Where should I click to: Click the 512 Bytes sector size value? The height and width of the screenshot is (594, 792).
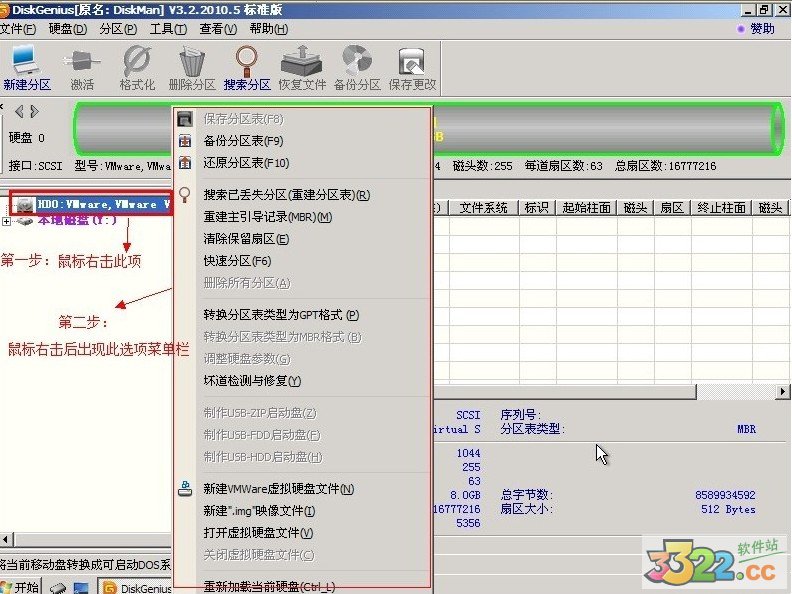(728, 509)
